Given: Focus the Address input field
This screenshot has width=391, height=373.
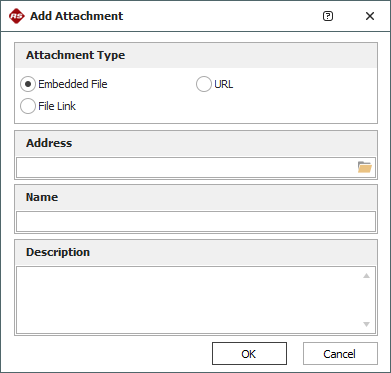Looking at the screenshot, I should pos(187,167).
